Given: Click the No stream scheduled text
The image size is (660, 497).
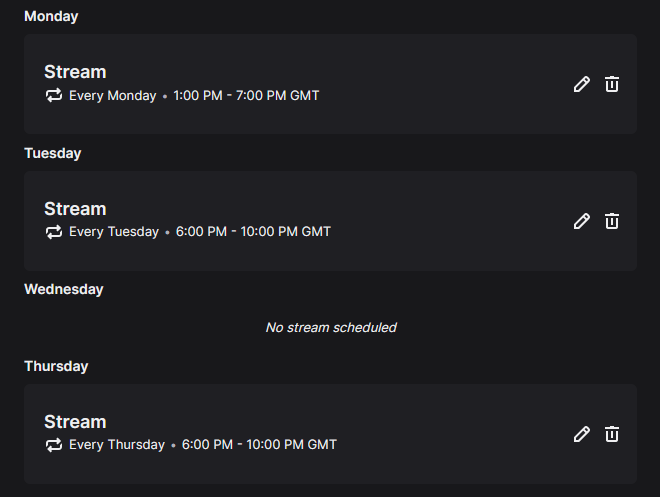Looking at the screenshot, I should 331,327.
